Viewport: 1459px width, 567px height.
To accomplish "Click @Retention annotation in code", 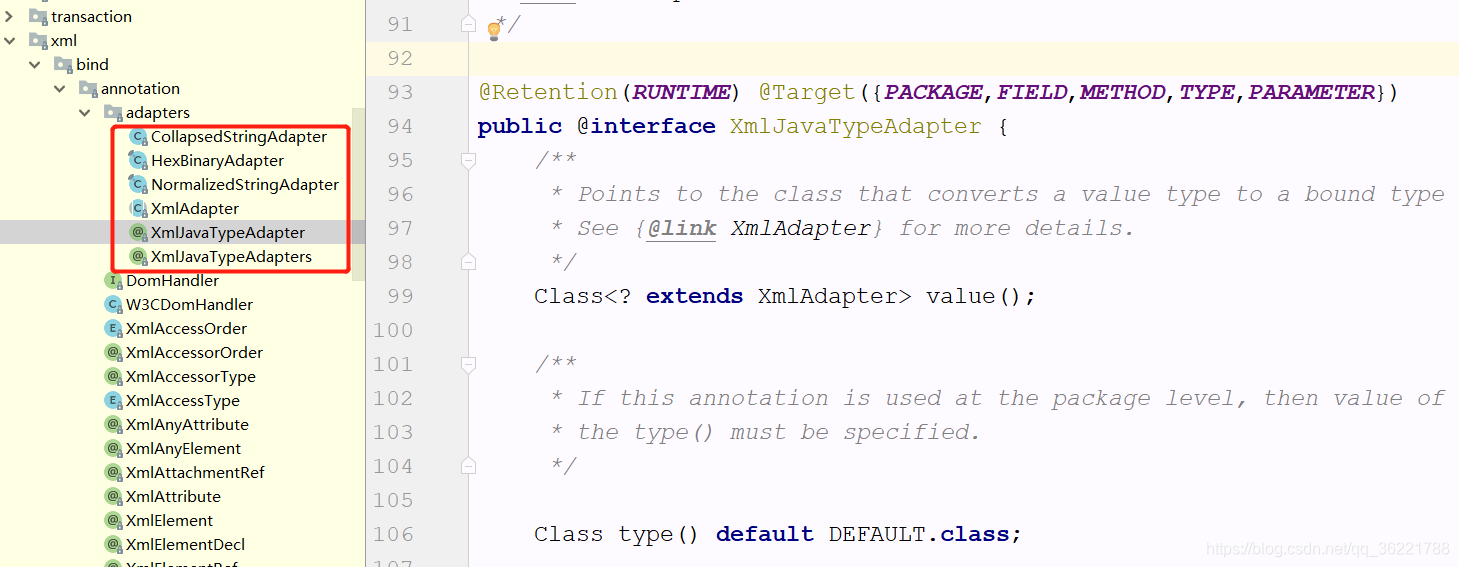I will coord(548,92).
